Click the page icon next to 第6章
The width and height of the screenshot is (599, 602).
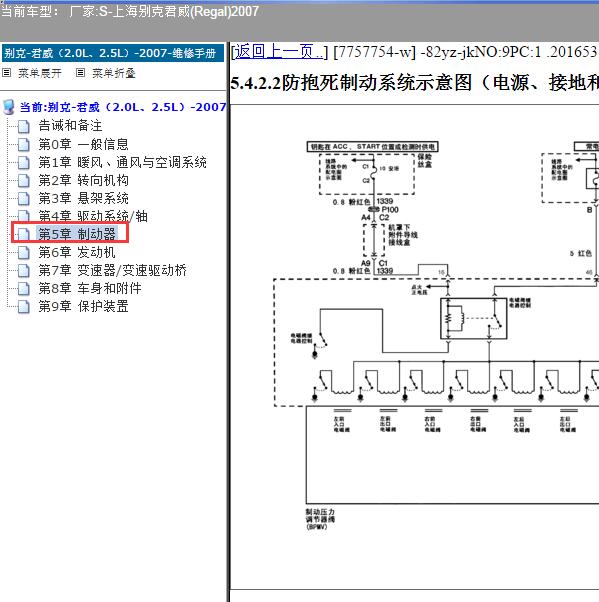[24, 253]
